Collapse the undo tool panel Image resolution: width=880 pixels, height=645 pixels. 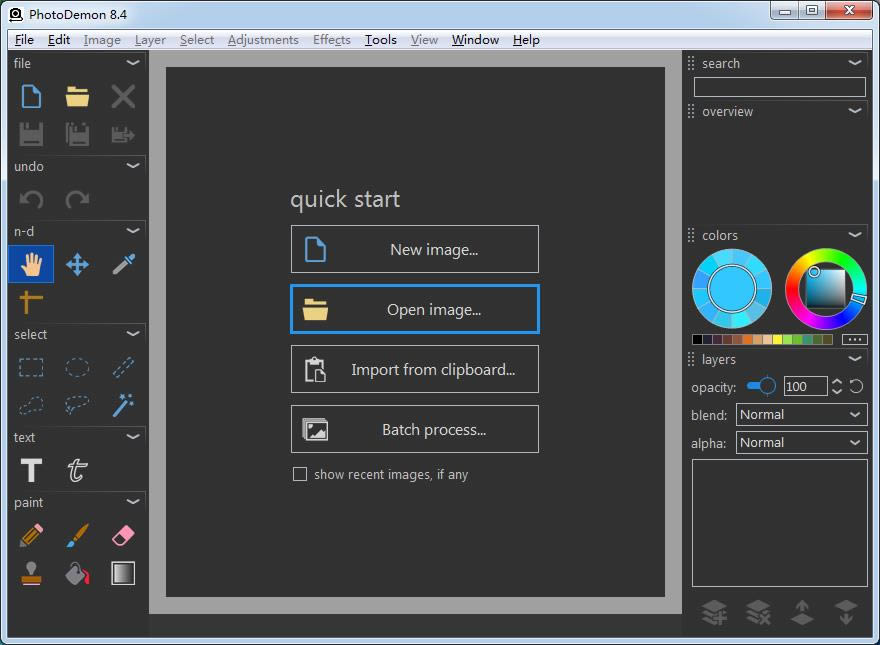[x=133, y=166]
